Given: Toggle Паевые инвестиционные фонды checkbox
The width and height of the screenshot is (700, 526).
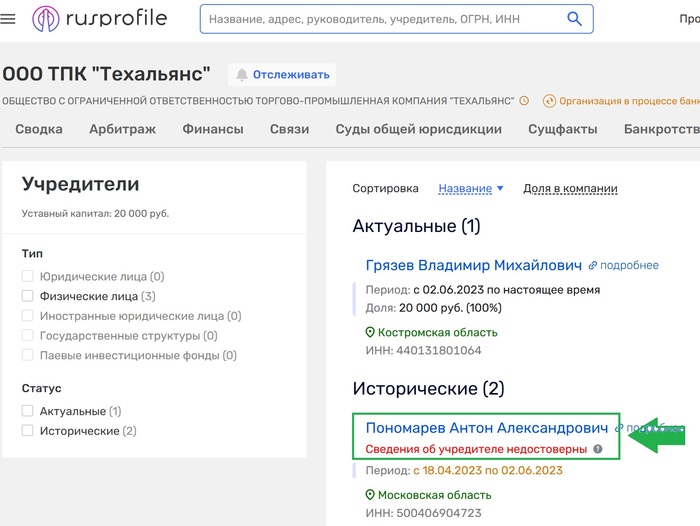Looking at the screenshot, I should 28,355.
